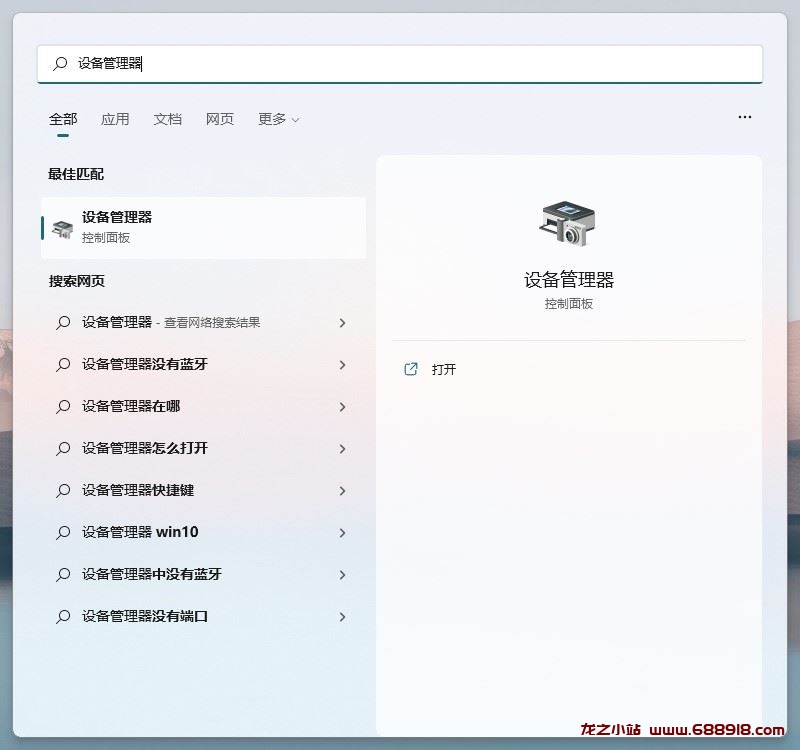
Task: Expand arrow for 查看网络搜索结果 row
Action: click(x=342, y=323)
